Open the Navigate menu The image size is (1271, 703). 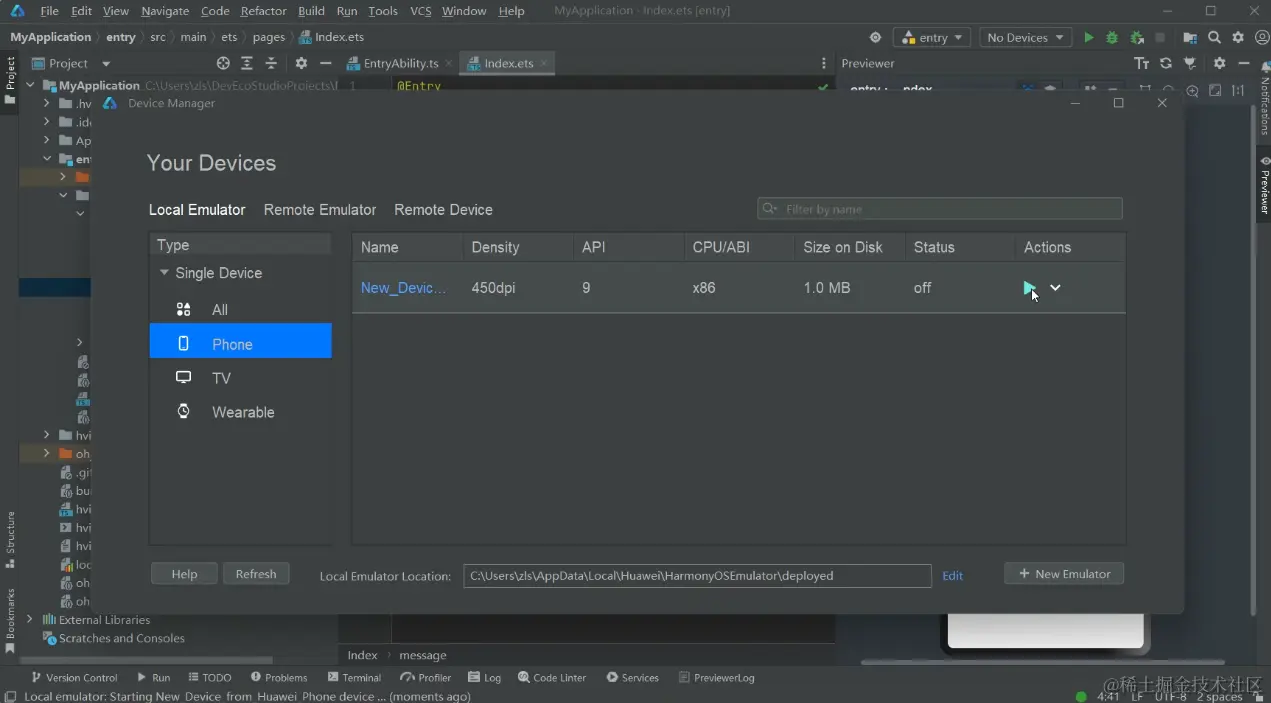coord(165,11)
